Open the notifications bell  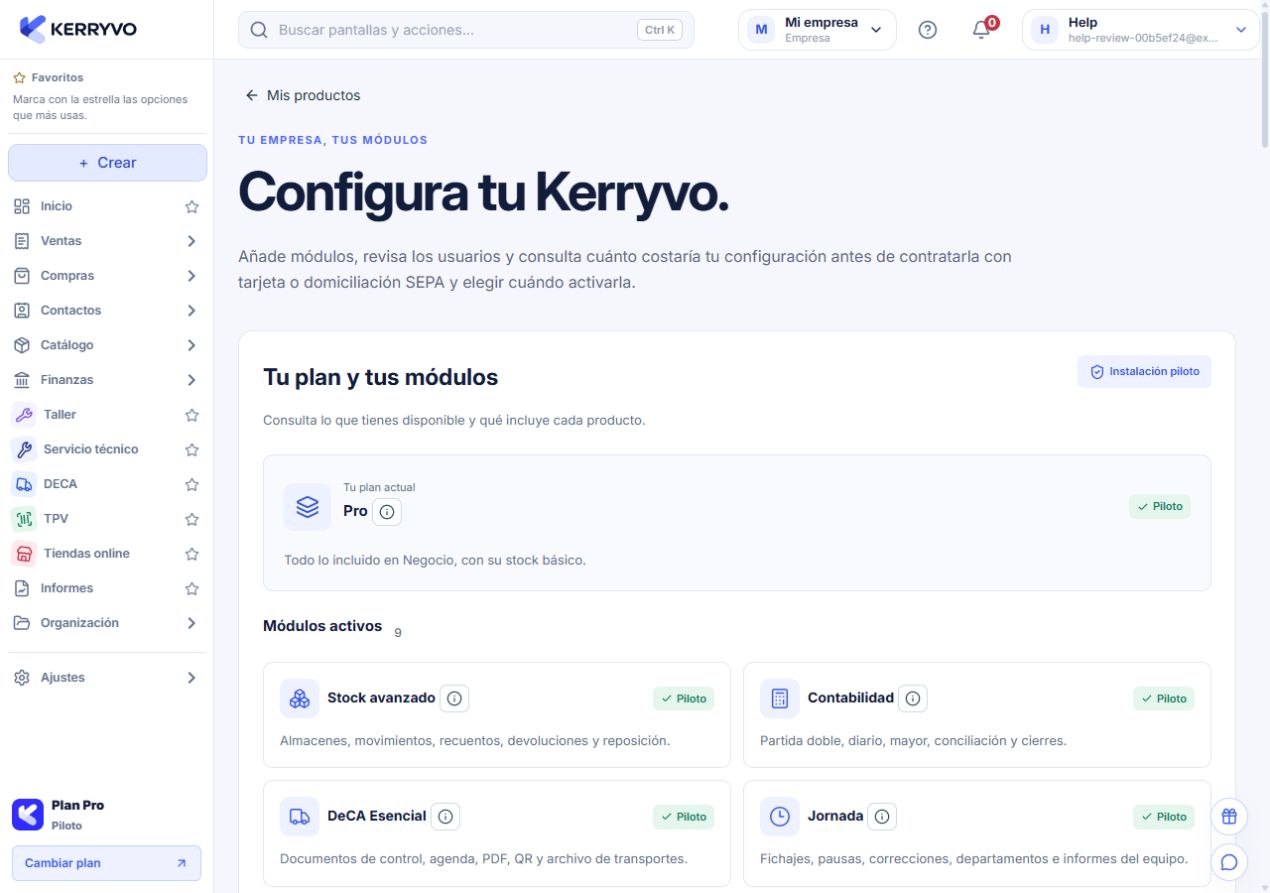click(982, 29)
